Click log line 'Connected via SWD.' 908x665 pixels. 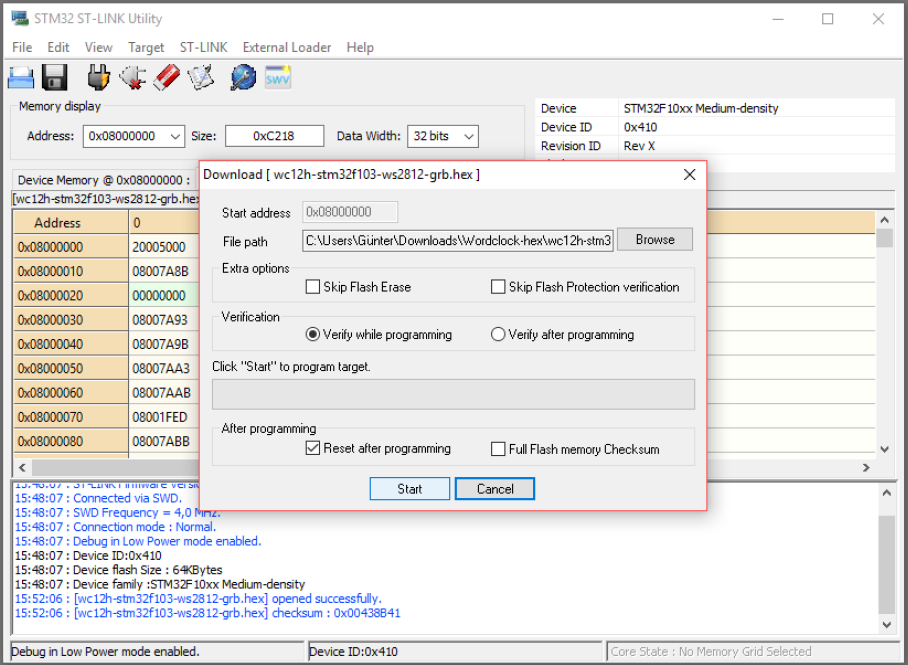pos(98,498)
